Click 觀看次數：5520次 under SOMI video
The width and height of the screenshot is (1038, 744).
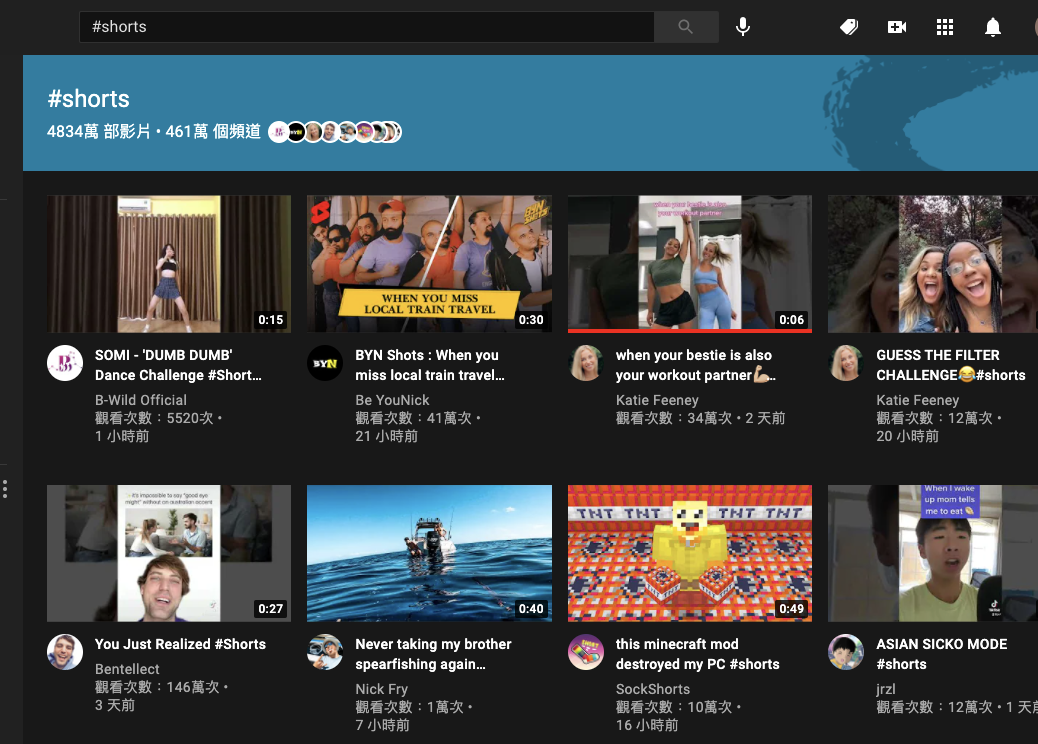(x=154, y=418)
